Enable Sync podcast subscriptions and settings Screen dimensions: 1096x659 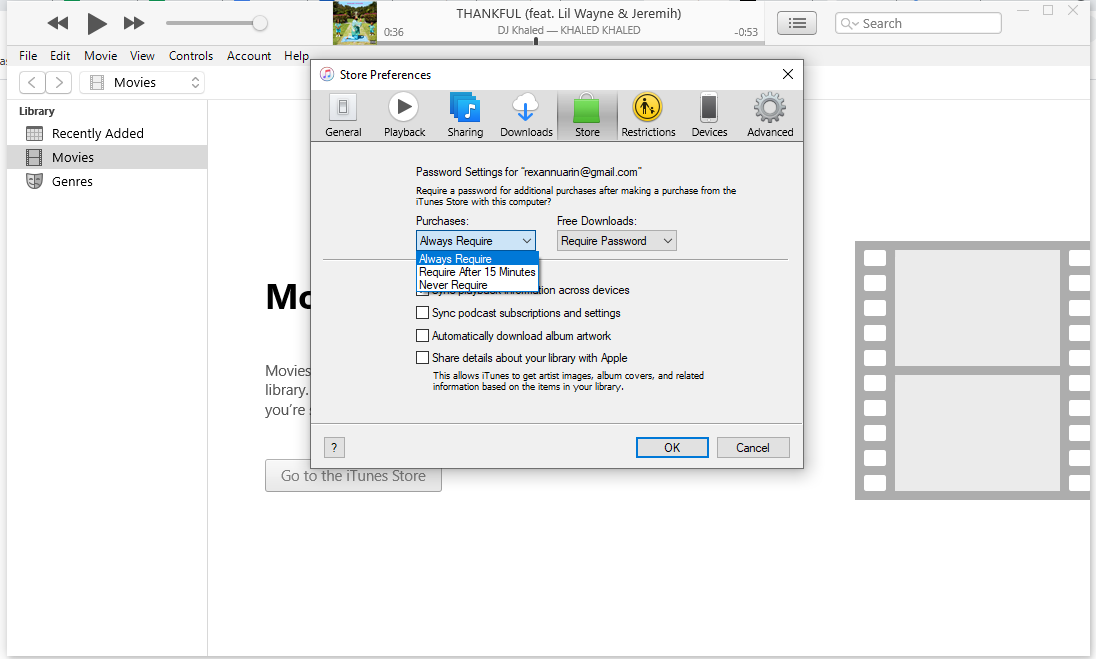[x=422, y=313]
